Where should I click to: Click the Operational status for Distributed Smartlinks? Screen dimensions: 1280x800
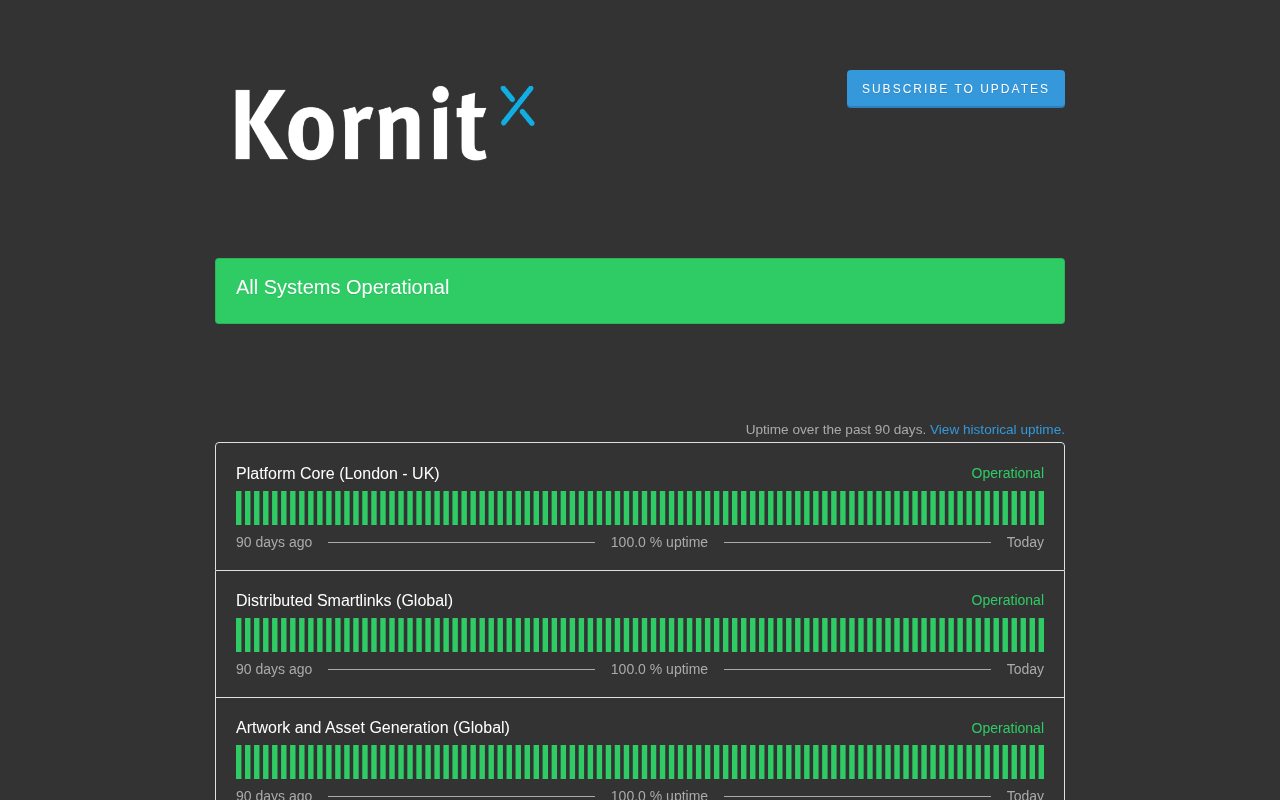click(x=1008, y=600)
